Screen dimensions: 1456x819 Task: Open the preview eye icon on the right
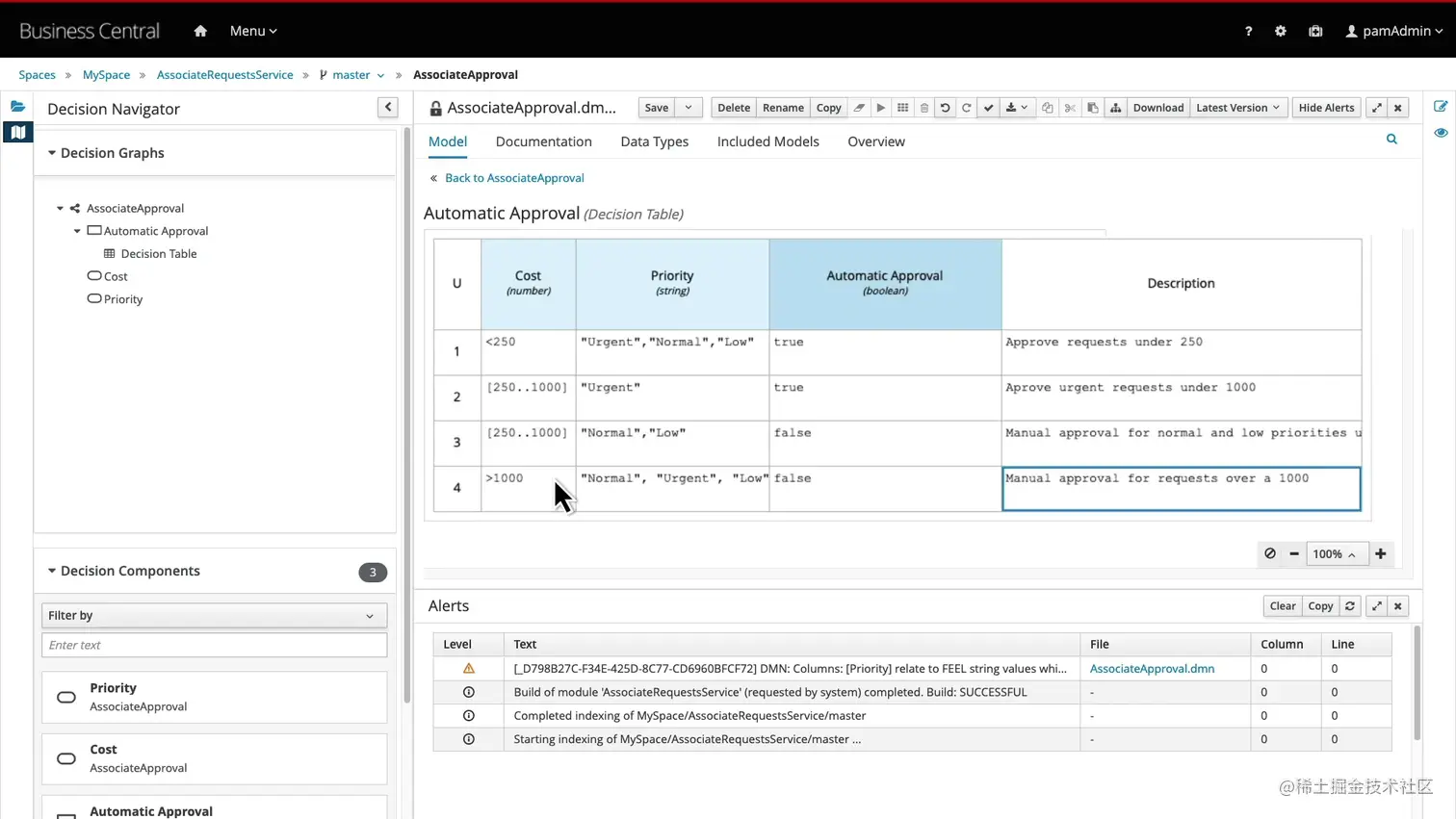(1441, 133)
